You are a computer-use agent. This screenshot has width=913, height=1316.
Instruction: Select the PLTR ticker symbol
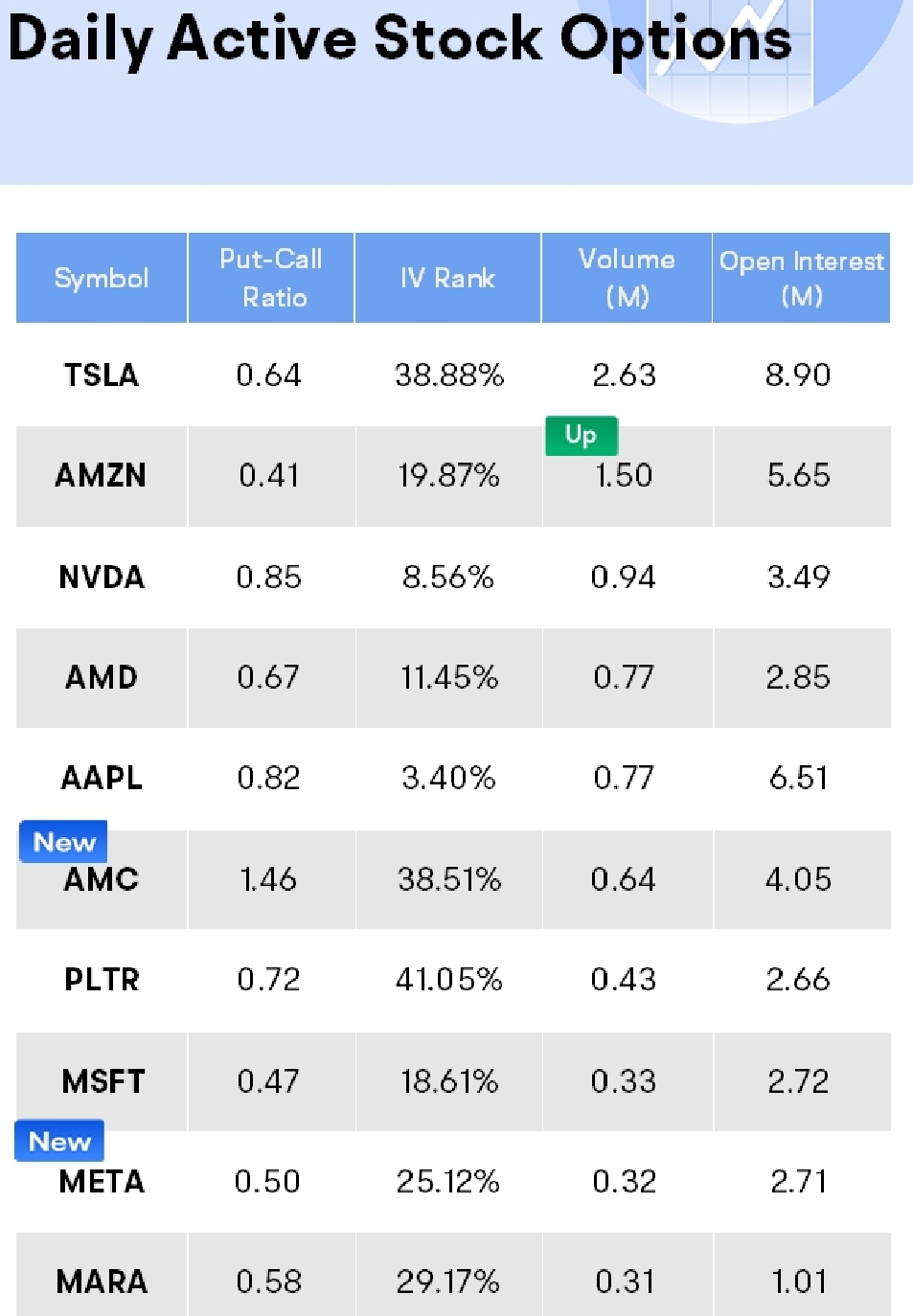click(102, 979)
